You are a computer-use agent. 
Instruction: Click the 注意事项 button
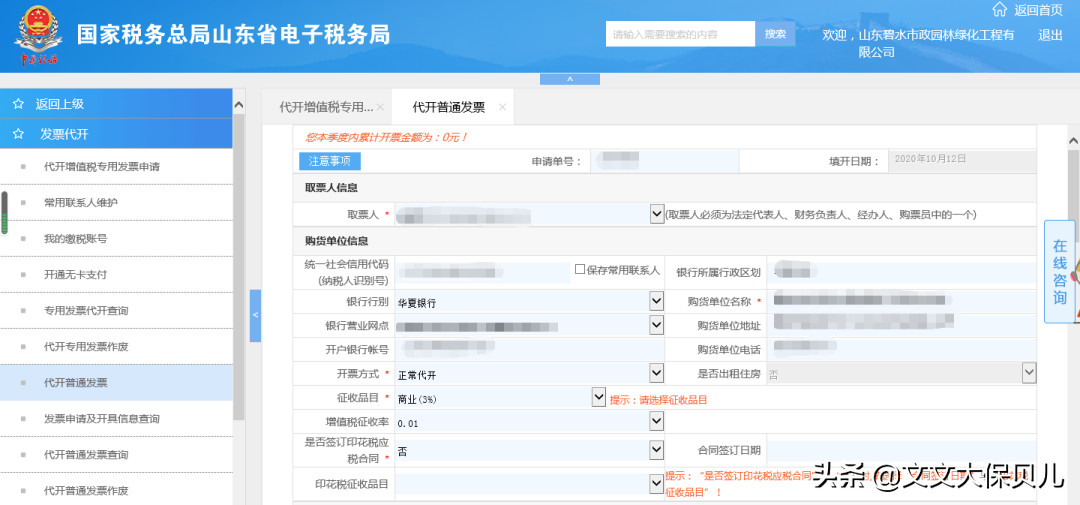330,161
